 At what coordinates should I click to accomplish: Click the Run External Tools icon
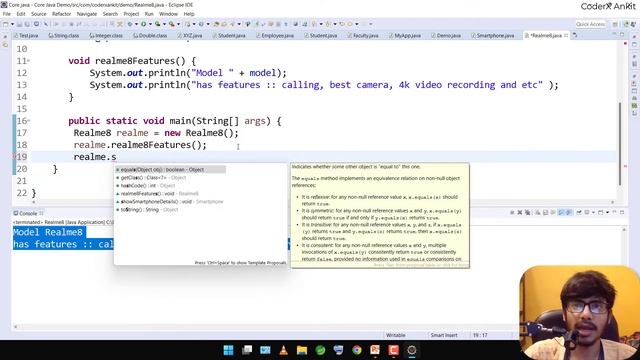tap(171, 24)
